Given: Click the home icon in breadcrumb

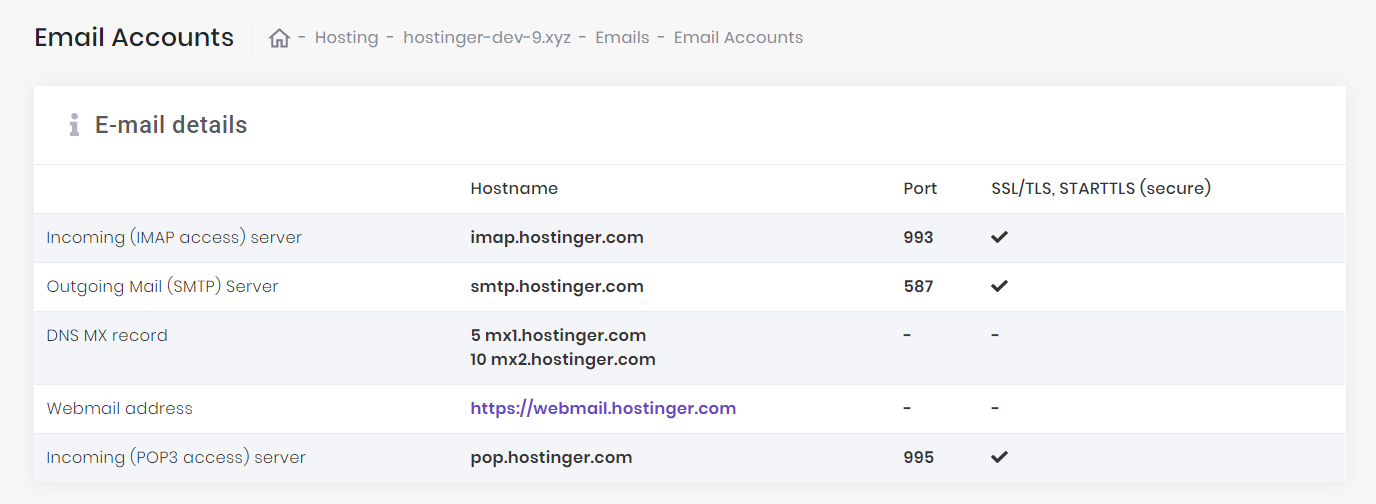Looking at the screenshot, I should [279, 38].
